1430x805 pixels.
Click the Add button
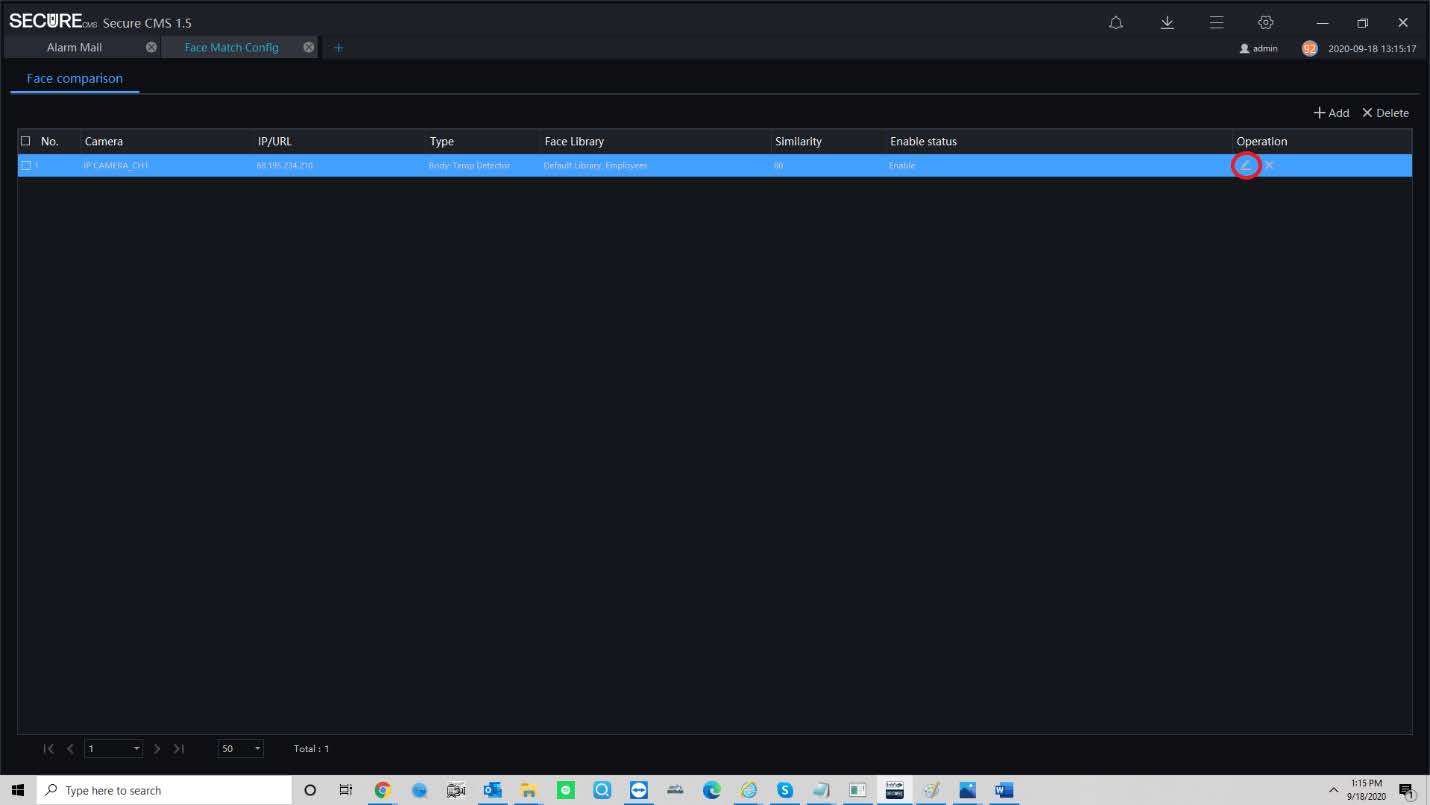(1331, 113)
